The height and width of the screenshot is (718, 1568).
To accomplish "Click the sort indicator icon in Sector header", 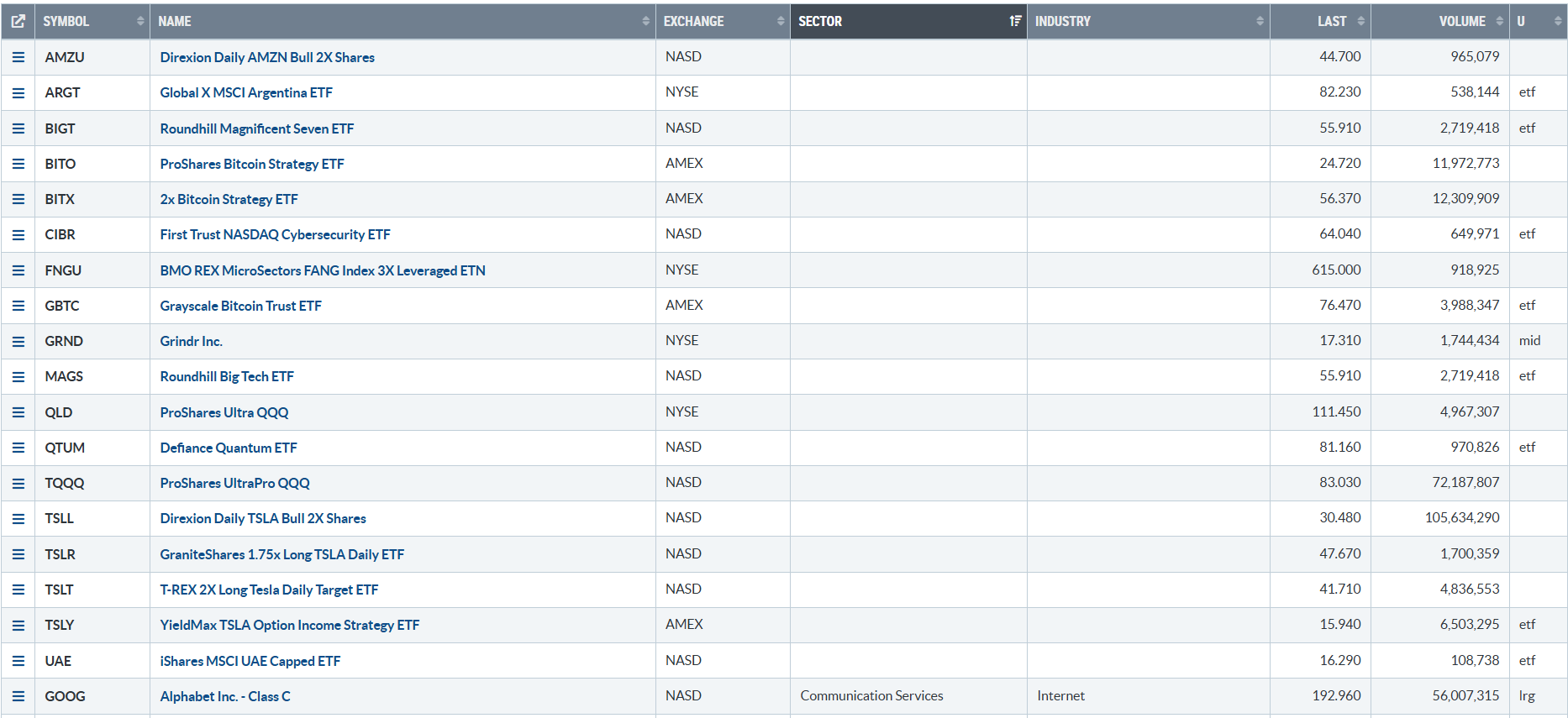I will point(1015,21).
